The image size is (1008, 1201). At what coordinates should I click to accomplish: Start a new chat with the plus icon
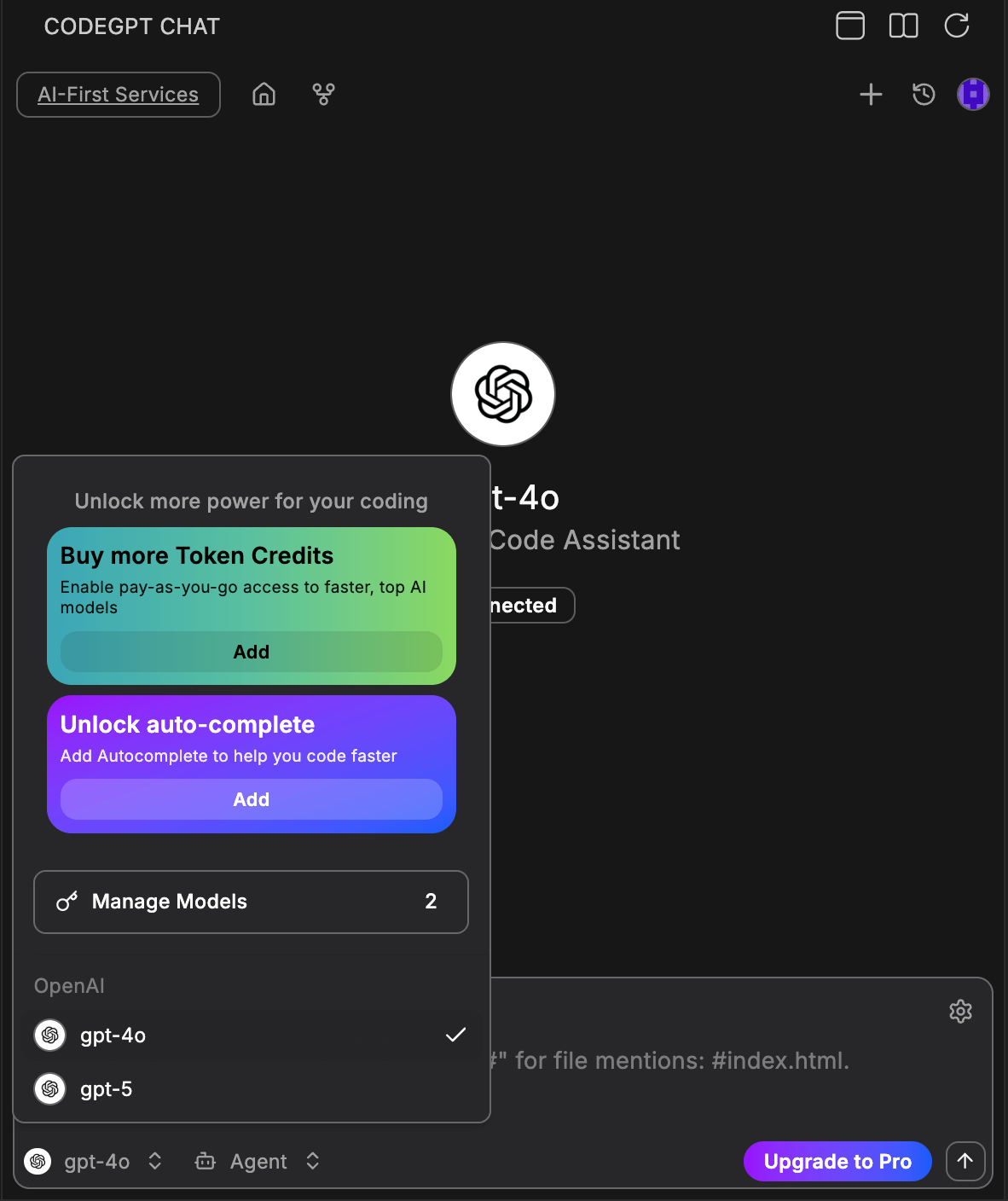tap(871, 95)
